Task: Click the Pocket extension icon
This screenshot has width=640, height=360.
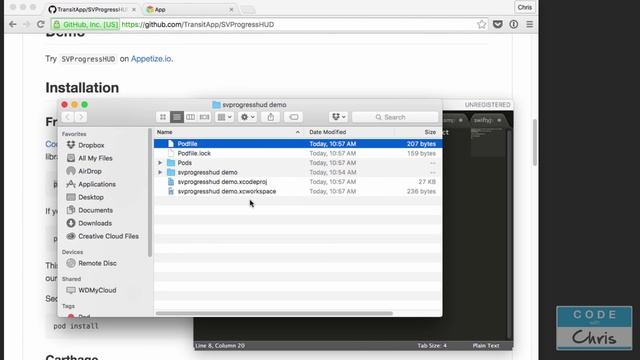Action: 498,24
